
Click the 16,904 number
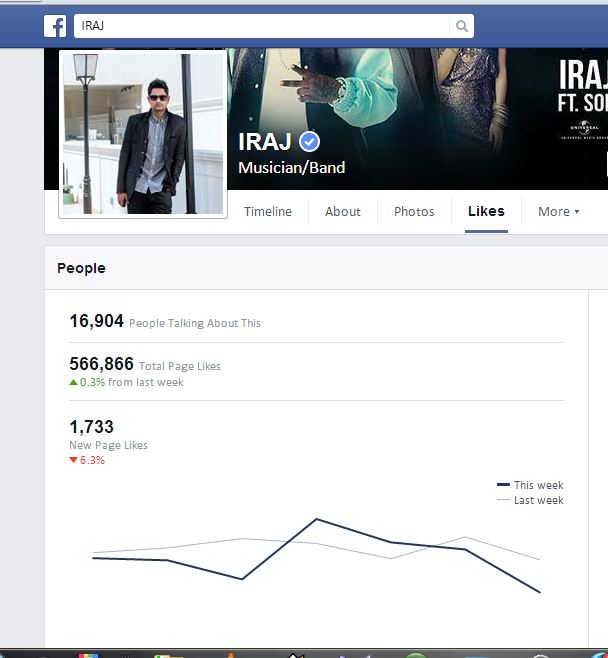click(x=97, y=321)
